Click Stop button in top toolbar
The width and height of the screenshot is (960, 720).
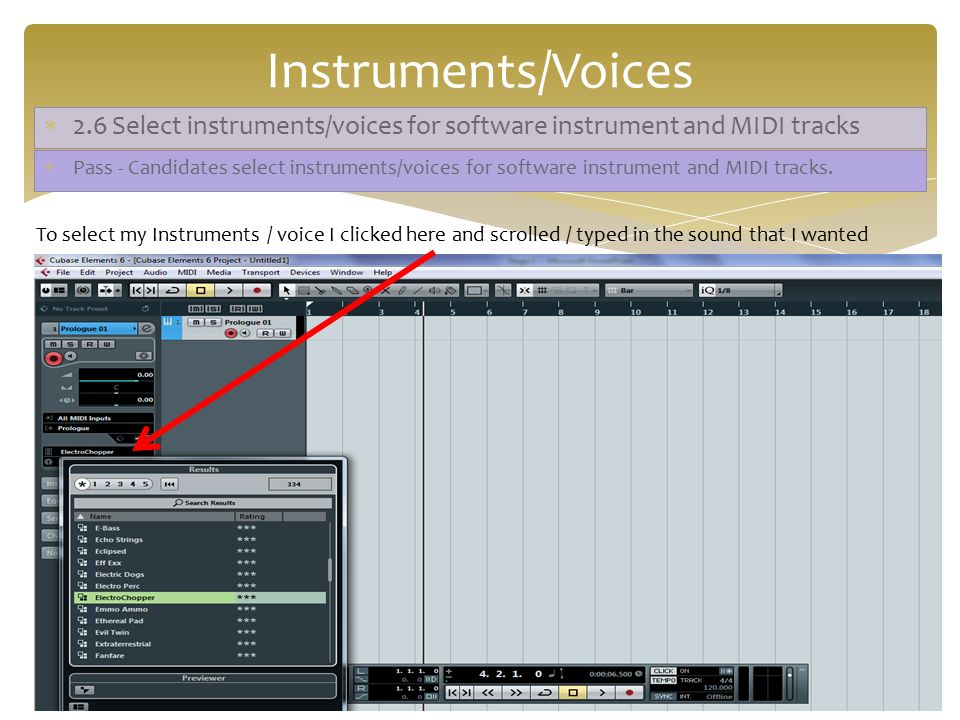click(x=200, y=290)
